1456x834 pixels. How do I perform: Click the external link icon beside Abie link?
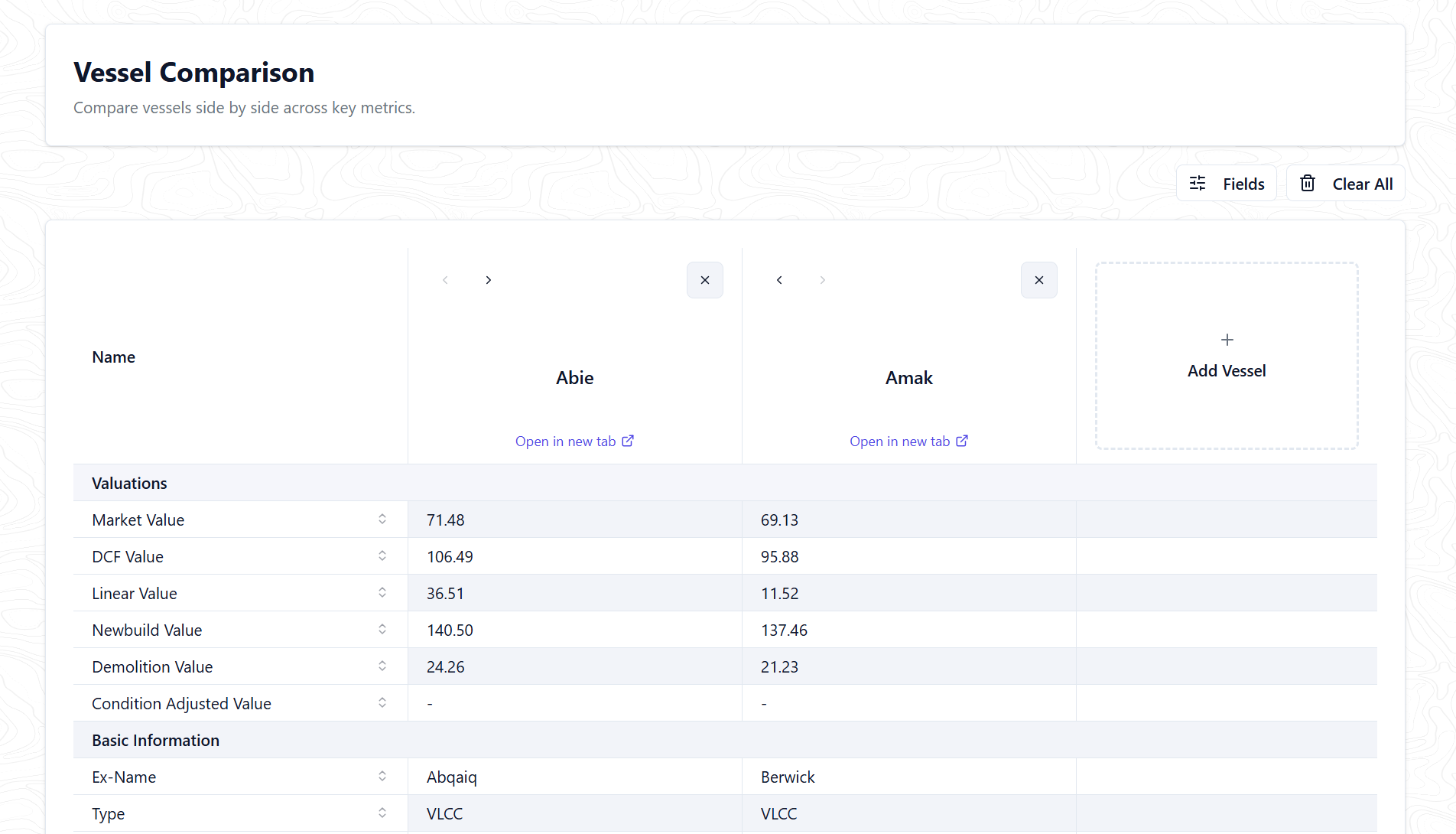click(x=628, y=441)
